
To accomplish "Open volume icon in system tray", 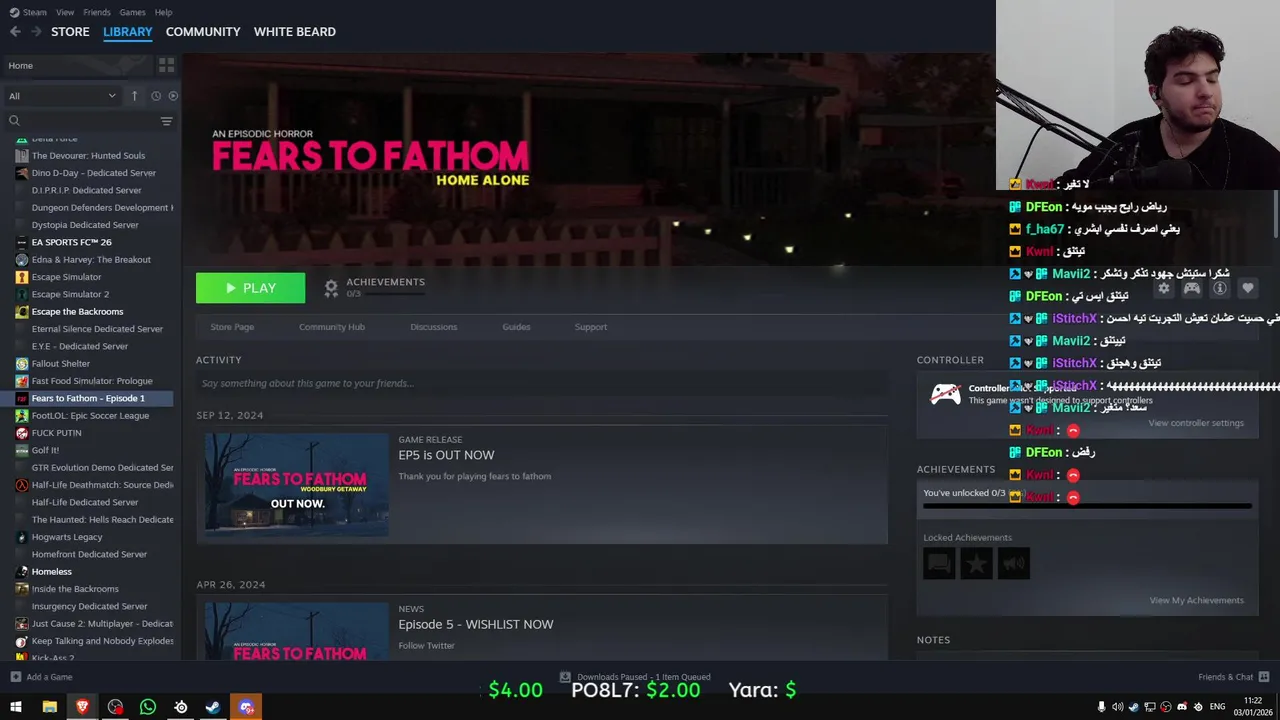I will [1117, 707].
